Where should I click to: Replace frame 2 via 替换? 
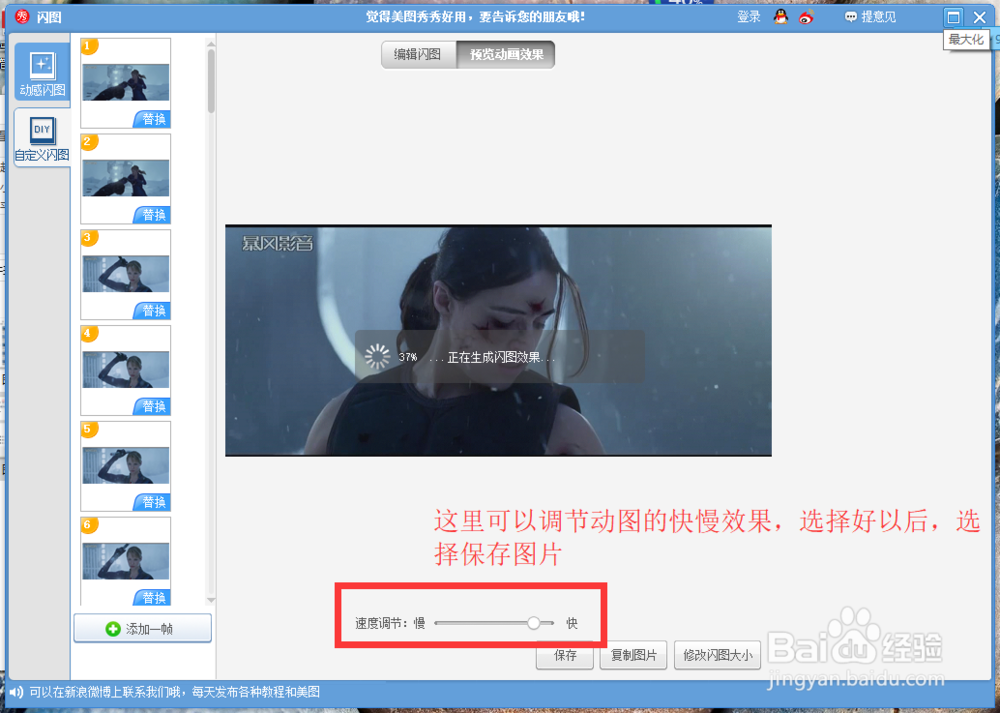[153, 215]
